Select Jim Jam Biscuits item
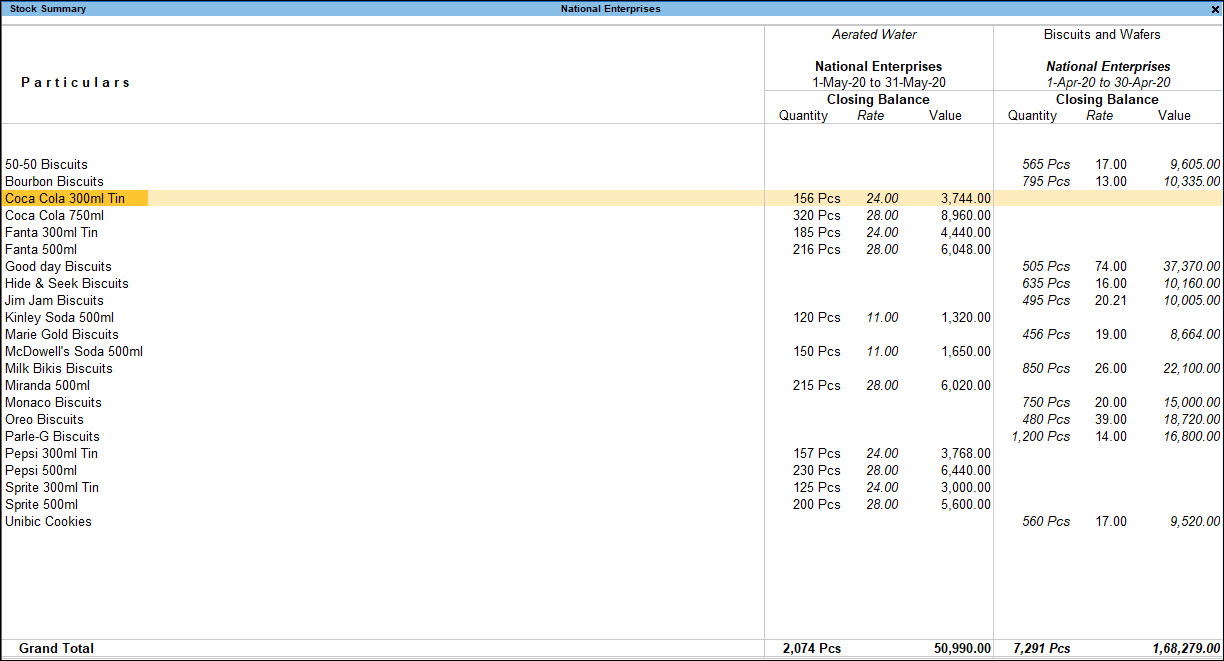This screenshot has width=1224, height=661. coord(54,300)
